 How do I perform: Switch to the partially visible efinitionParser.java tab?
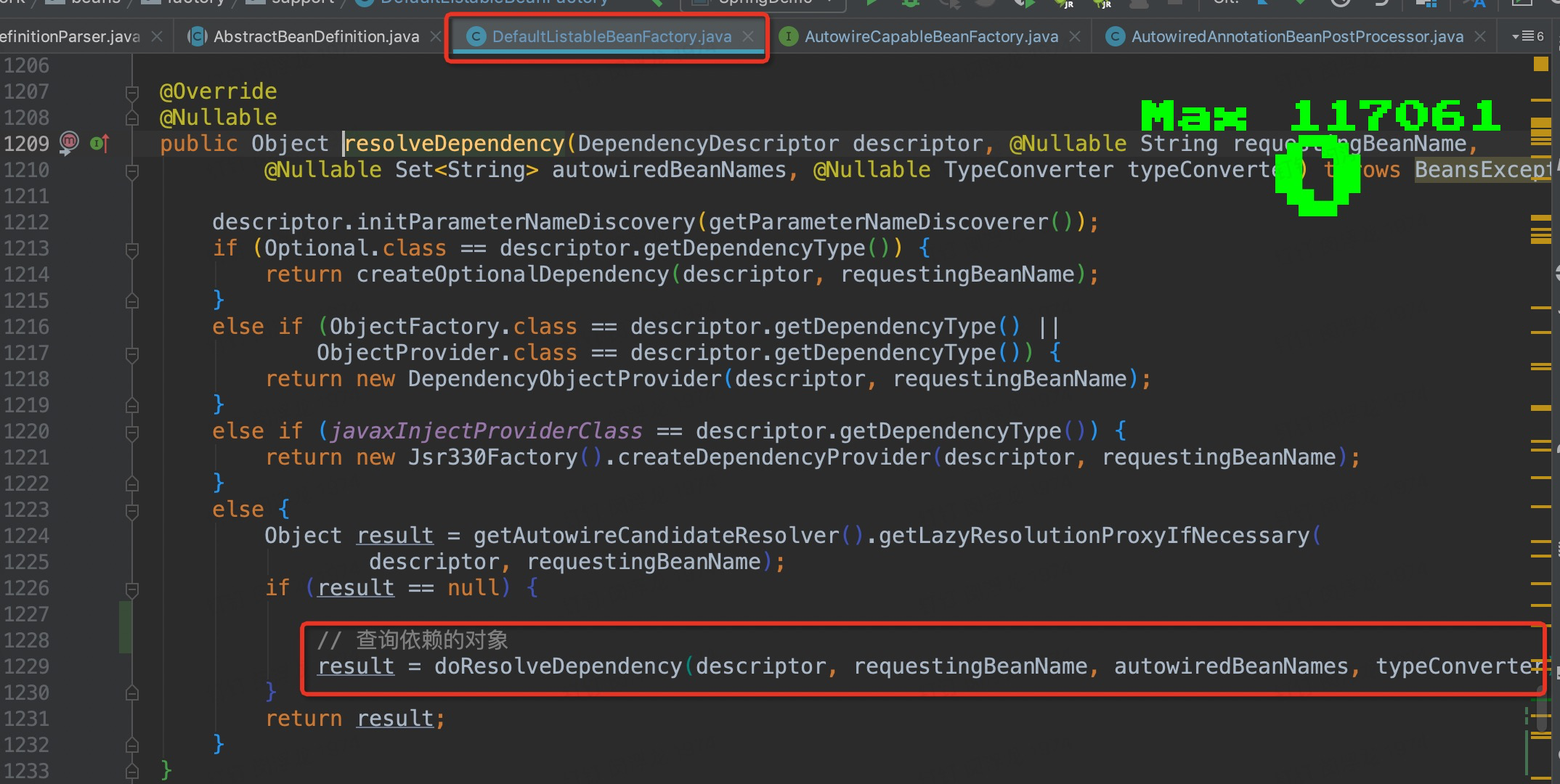point(70,36)
